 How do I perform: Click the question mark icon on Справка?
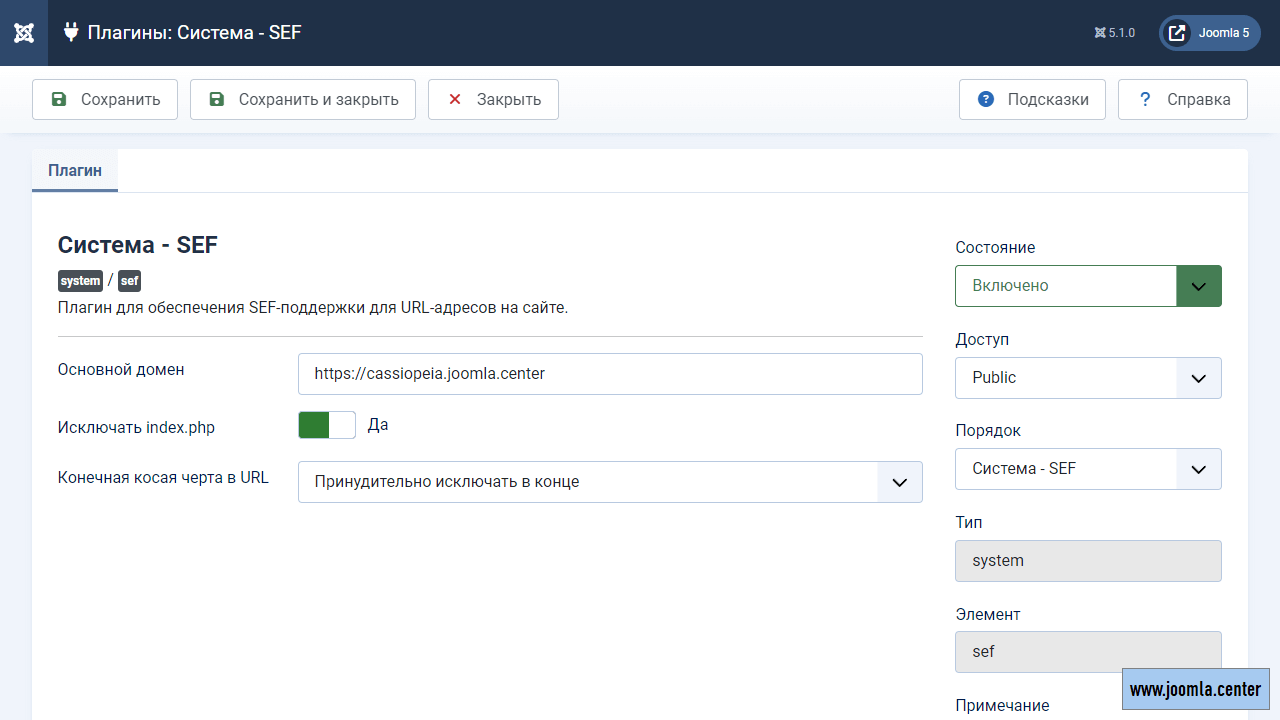click(1145, 99)
